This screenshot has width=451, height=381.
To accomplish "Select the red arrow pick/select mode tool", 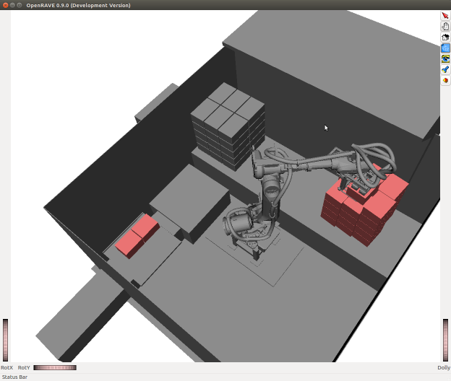I will click(445, 16).
